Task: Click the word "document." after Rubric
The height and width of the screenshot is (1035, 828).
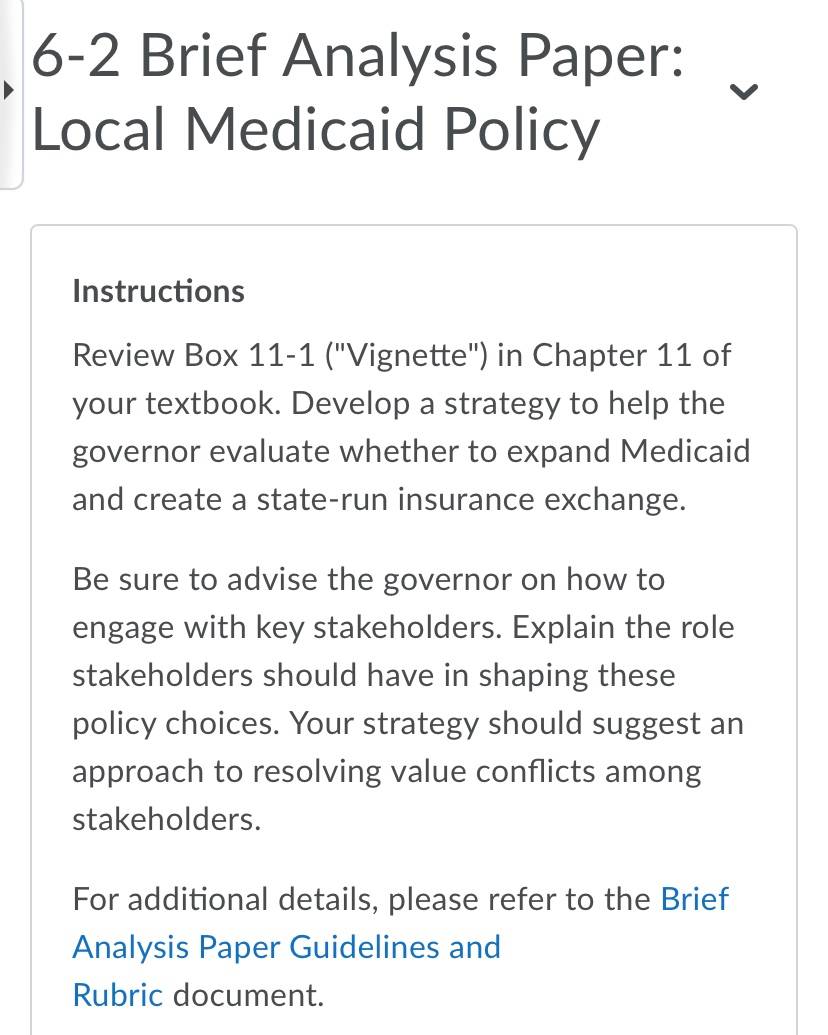Action: [x=248, y=995]
